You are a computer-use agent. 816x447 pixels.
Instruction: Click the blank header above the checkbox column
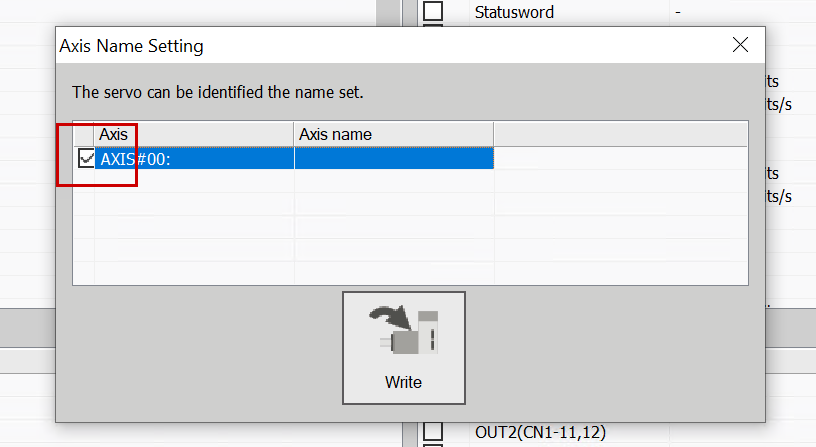84,134
